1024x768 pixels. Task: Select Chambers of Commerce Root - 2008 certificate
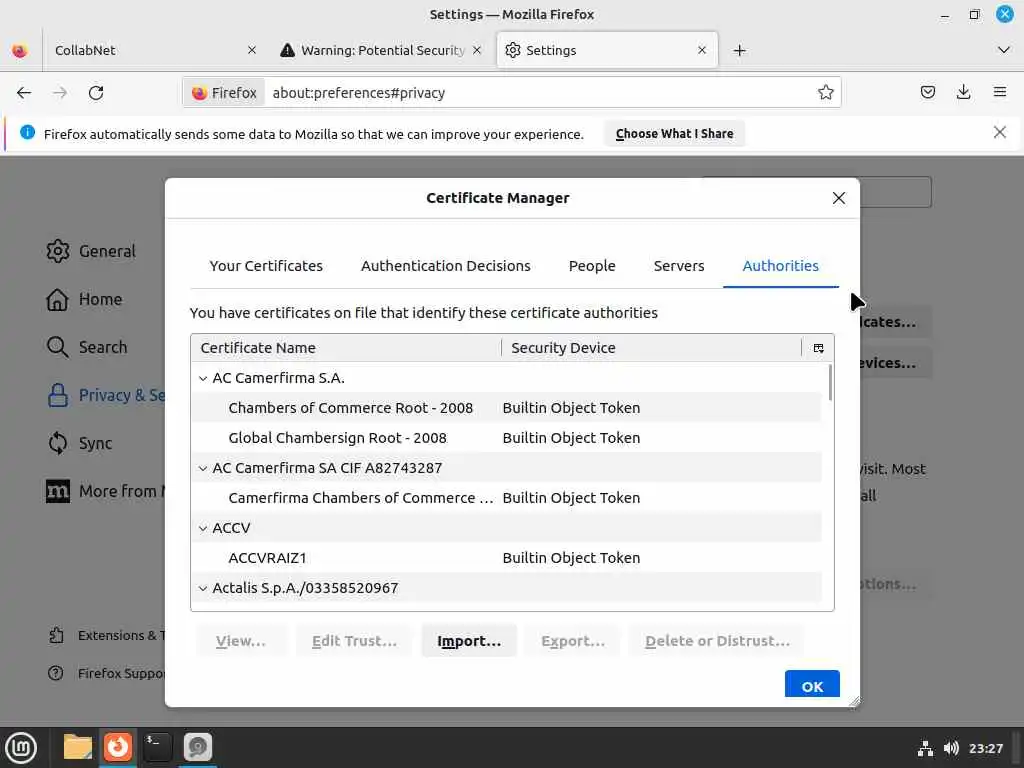click(x=506, y=408)
